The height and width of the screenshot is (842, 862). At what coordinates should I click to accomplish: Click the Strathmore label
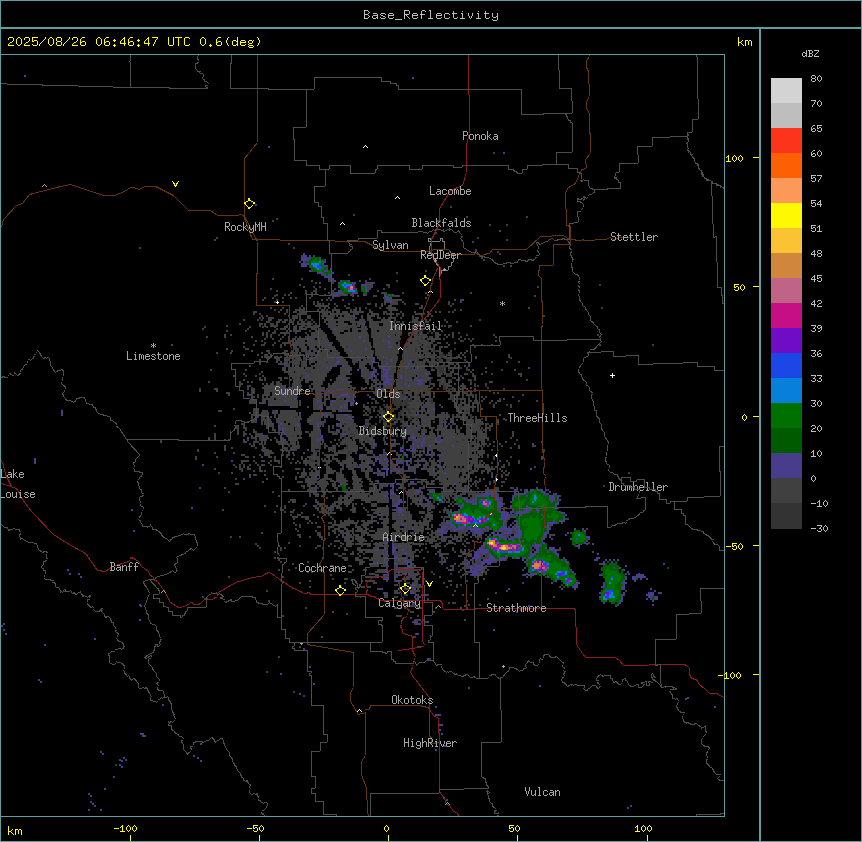516,608
